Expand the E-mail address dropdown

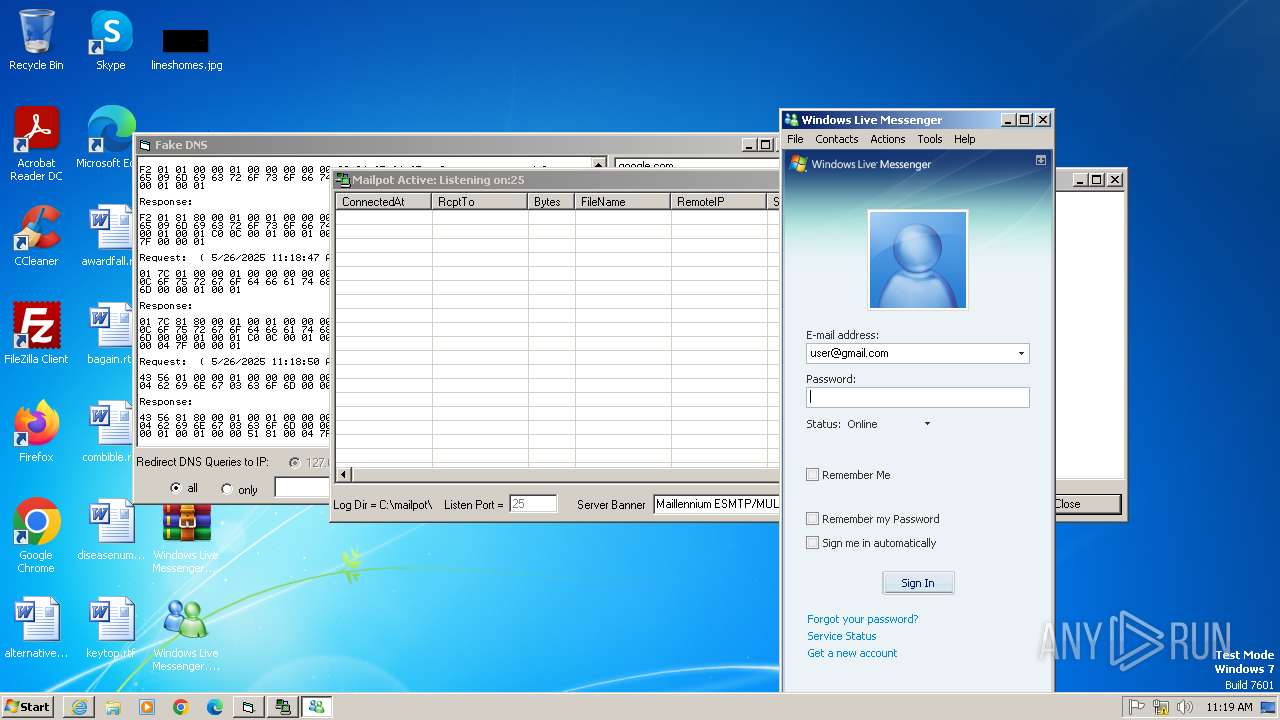click(1021, 353)
